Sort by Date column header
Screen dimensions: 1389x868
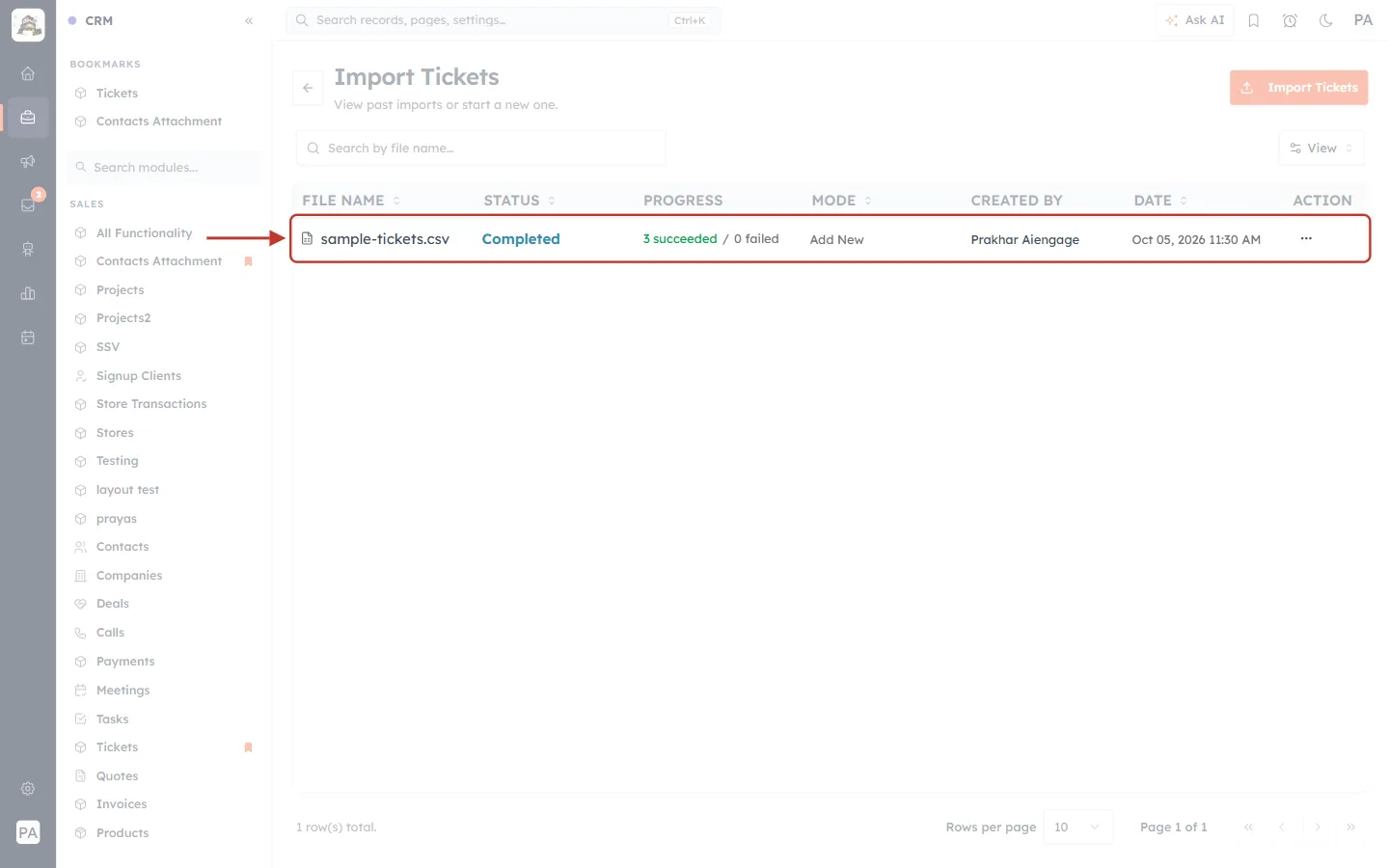(x=1160, y=201)
